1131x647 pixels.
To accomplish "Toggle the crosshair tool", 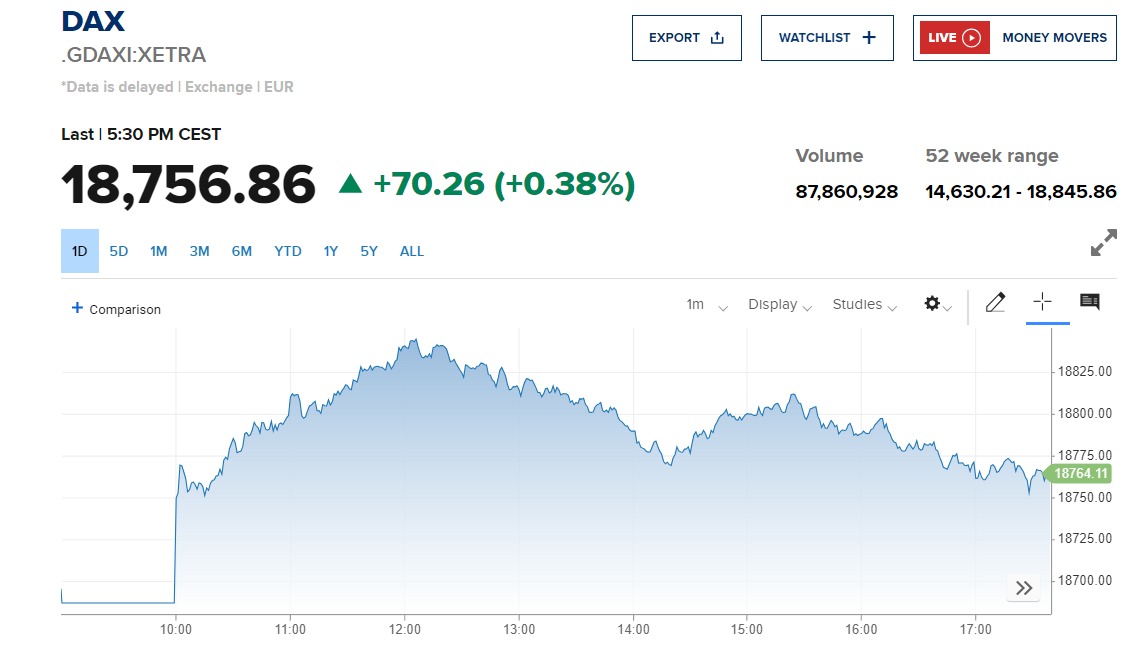I will (1042, 302).
